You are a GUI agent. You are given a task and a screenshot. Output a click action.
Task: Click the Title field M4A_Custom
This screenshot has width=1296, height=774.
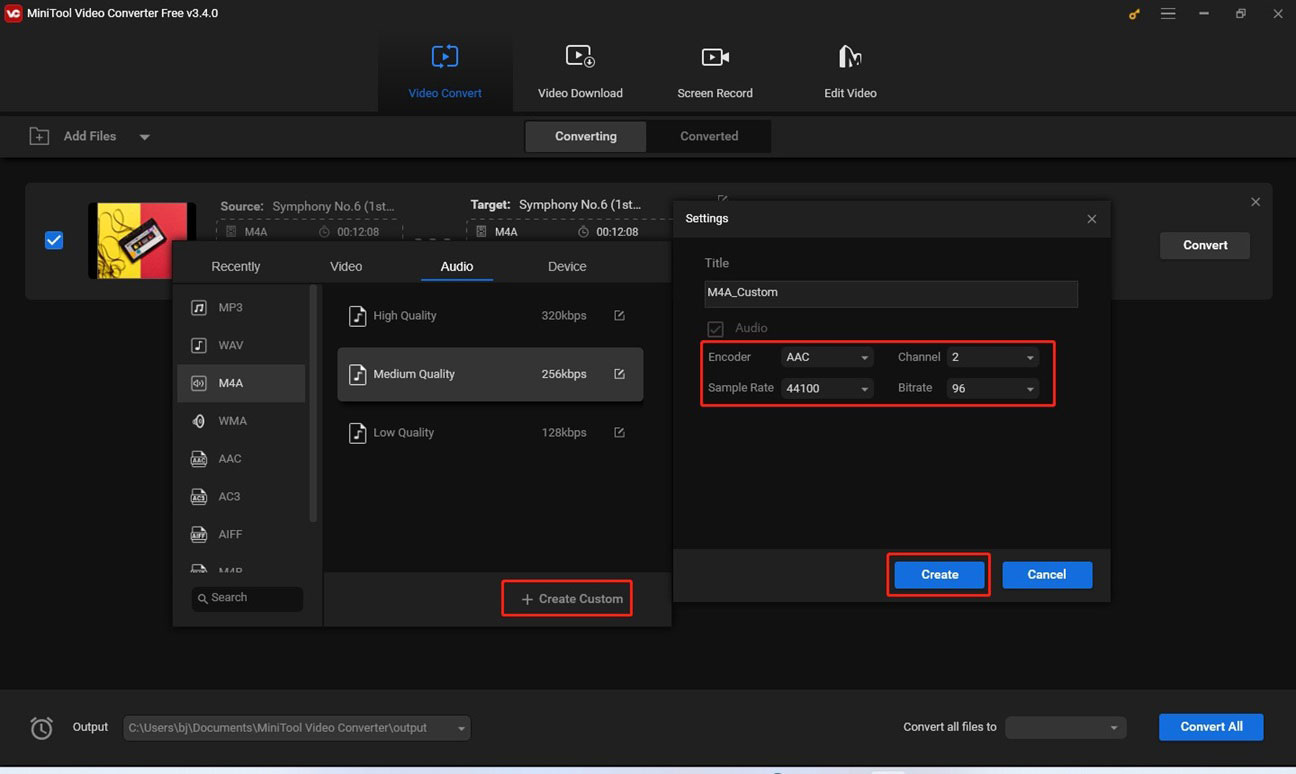(x=891, y=293)
